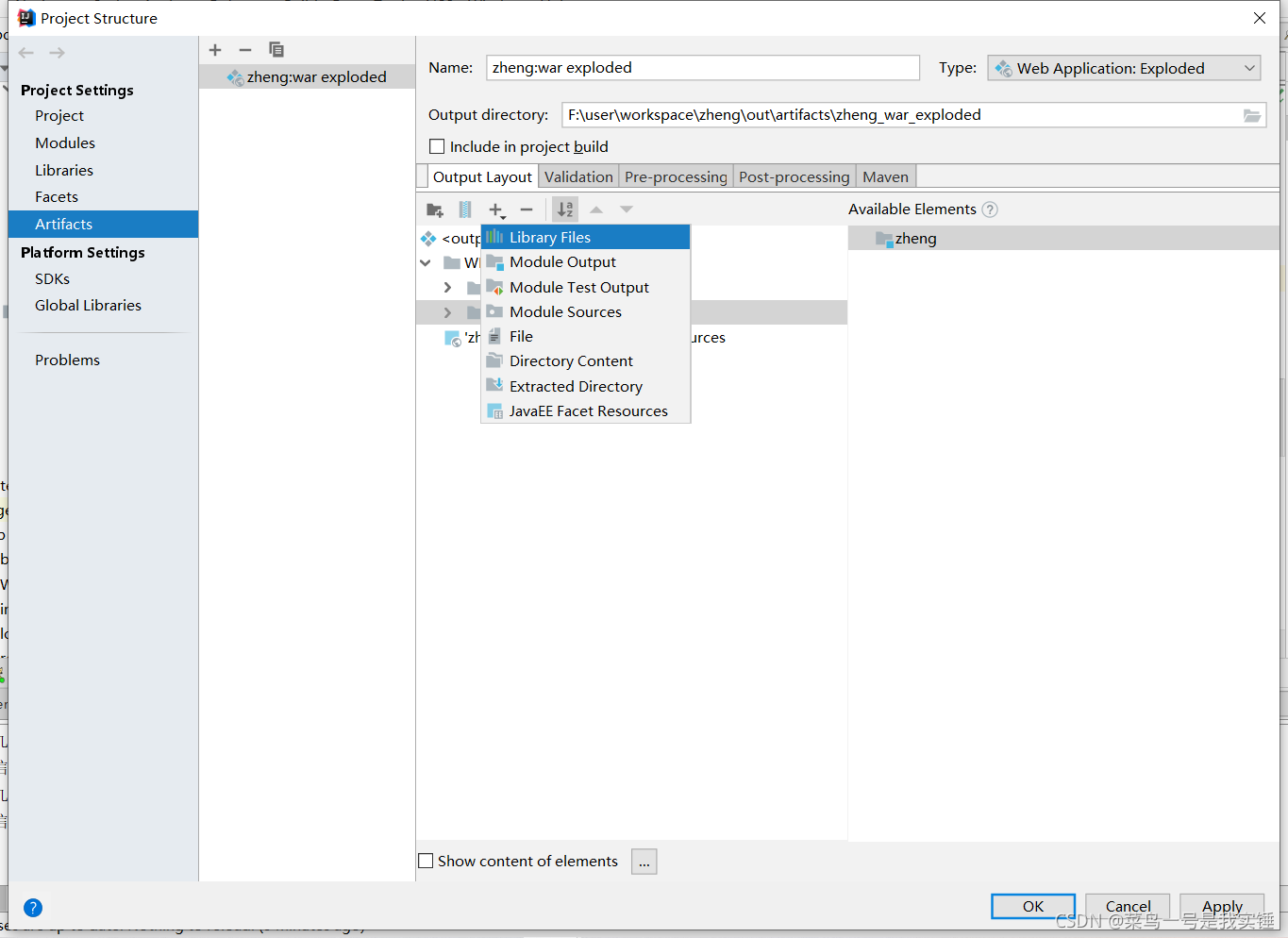Enable Include in project build checkbox
The height and width of the screenshot is (938, 1288).
click(437, 146)
